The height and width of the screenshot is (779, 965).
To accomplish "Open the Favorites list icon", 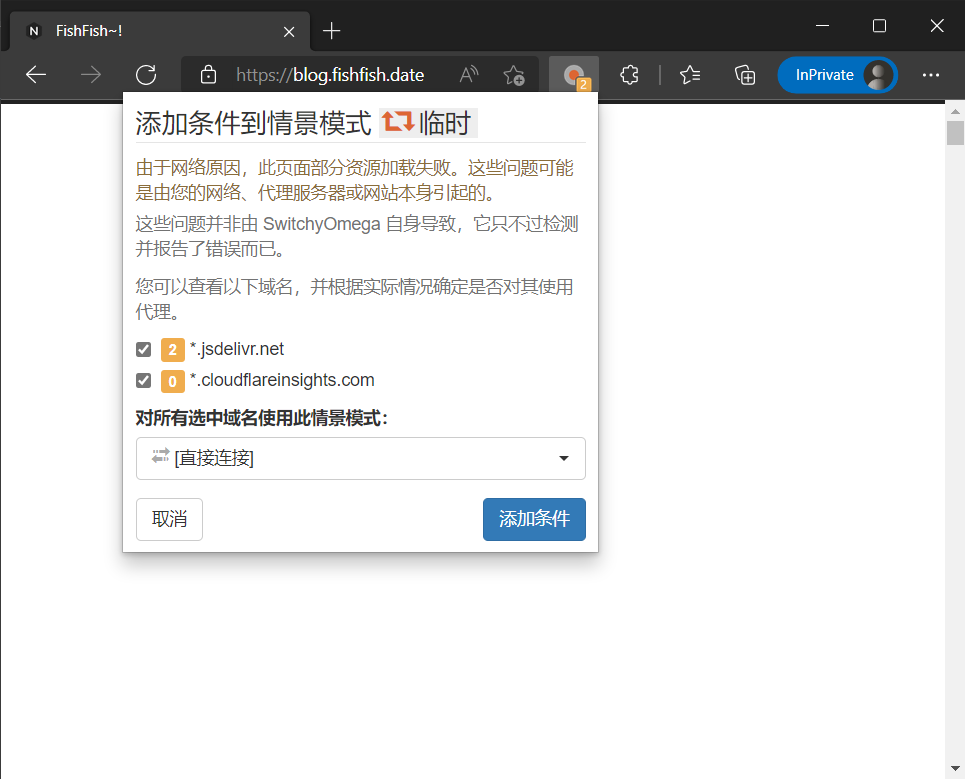I will click(x=690, y=75).
